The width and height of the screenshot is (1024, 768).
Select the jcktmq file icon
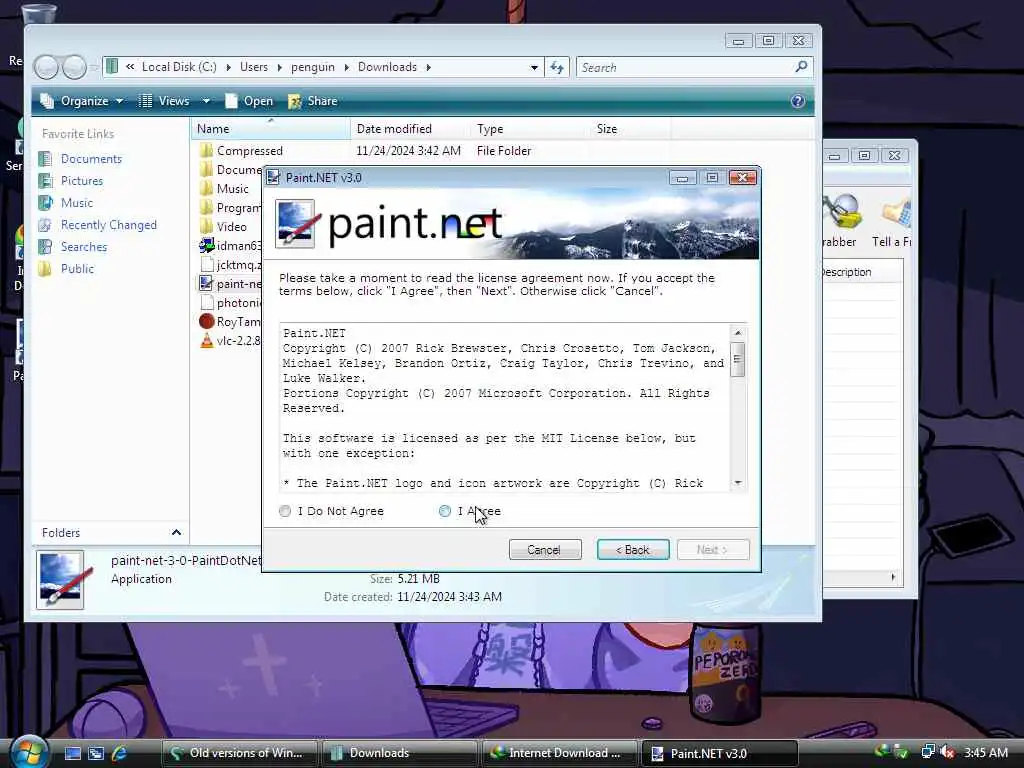coord(206,264)
